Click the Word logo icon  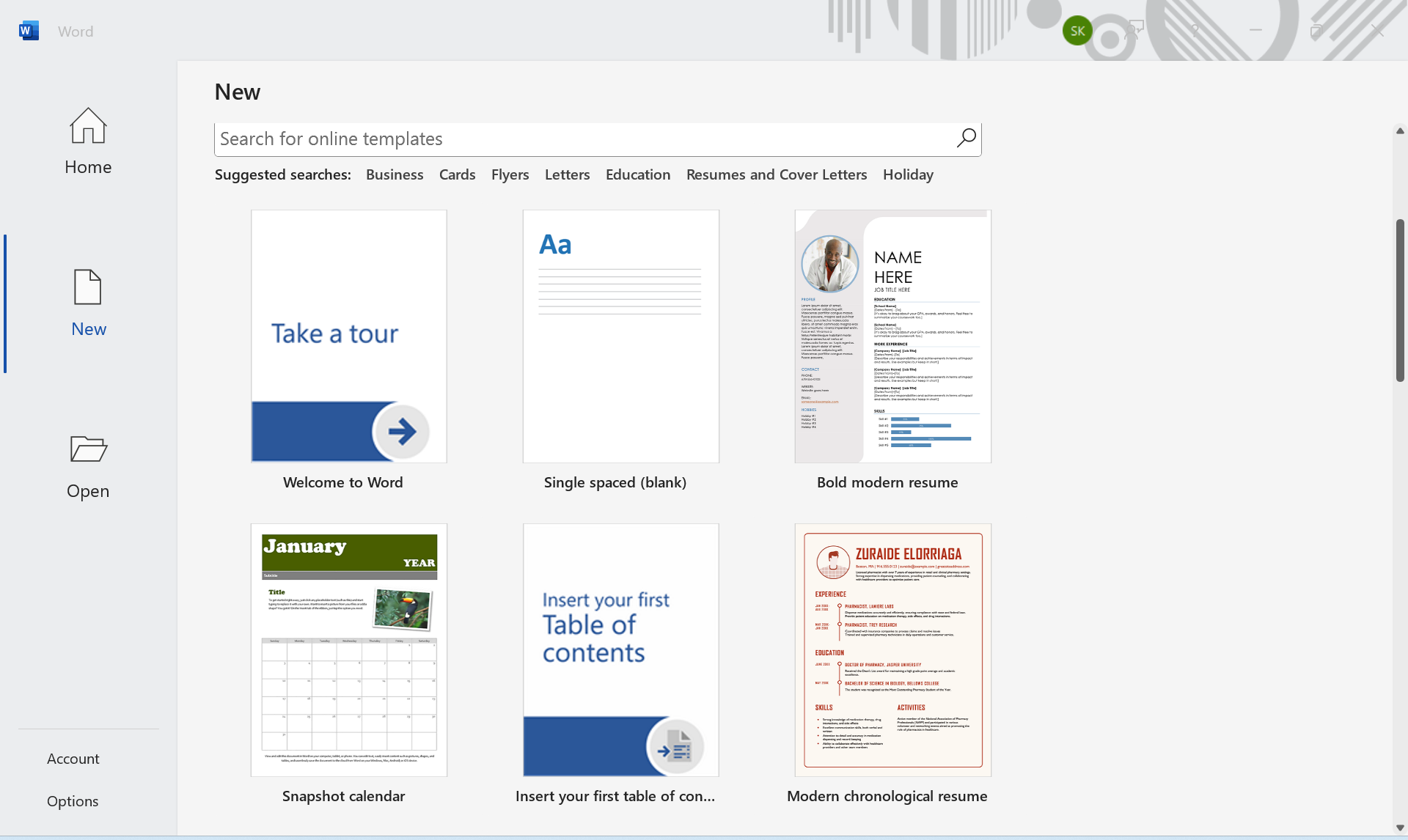(x=29, y=31)
